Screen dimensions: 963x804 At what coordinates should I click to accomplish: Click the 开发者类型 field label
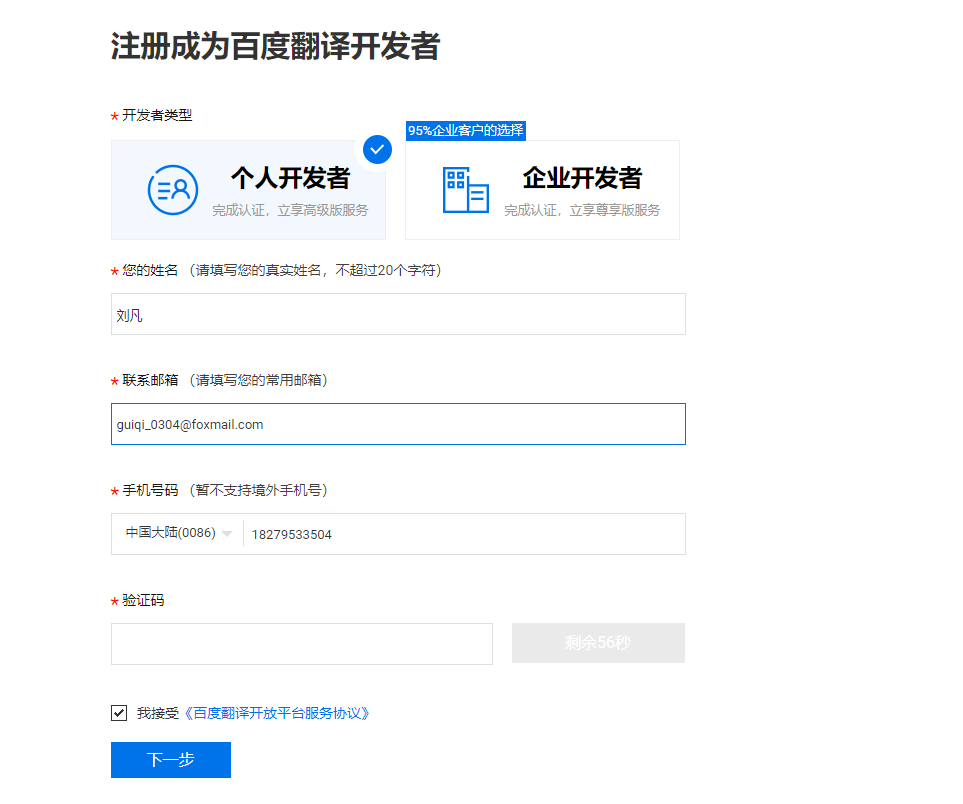(x=157, y=115)
